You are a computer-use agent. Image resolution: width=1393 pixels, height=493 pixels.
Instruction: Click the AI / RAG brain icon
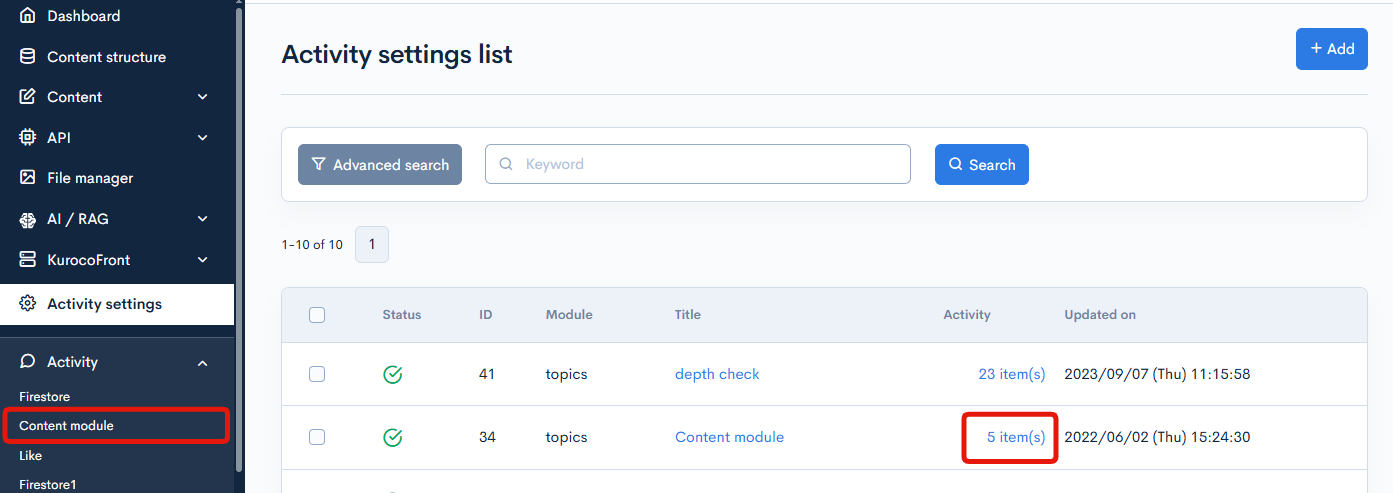[28, 219]
